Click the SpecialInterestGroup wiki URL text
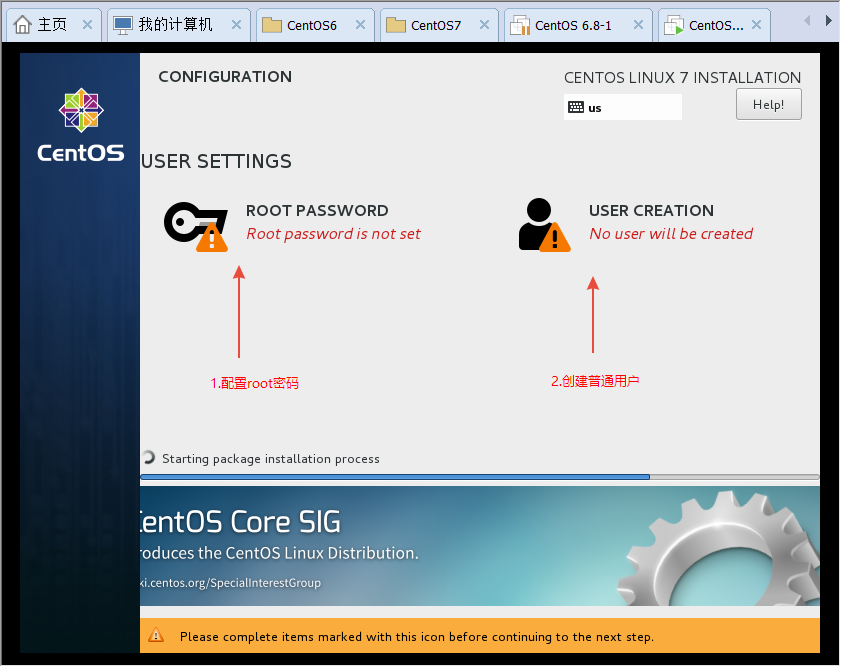 click(x=231, y=583)
